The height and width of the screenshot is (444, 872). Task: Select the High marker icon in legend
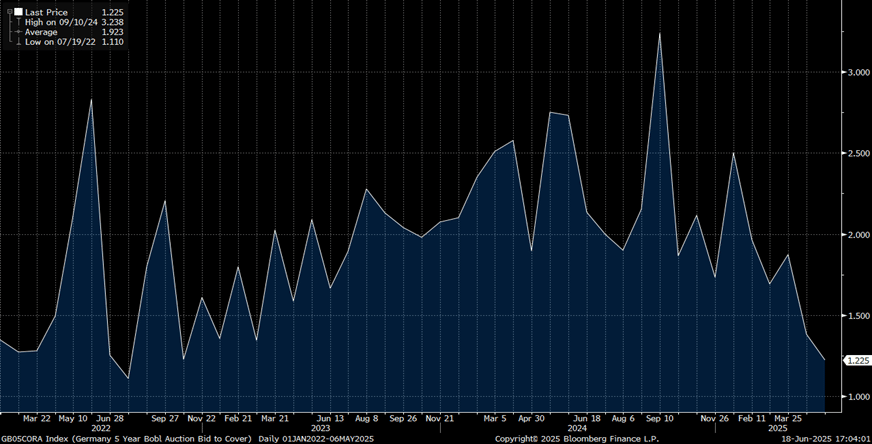16,21
